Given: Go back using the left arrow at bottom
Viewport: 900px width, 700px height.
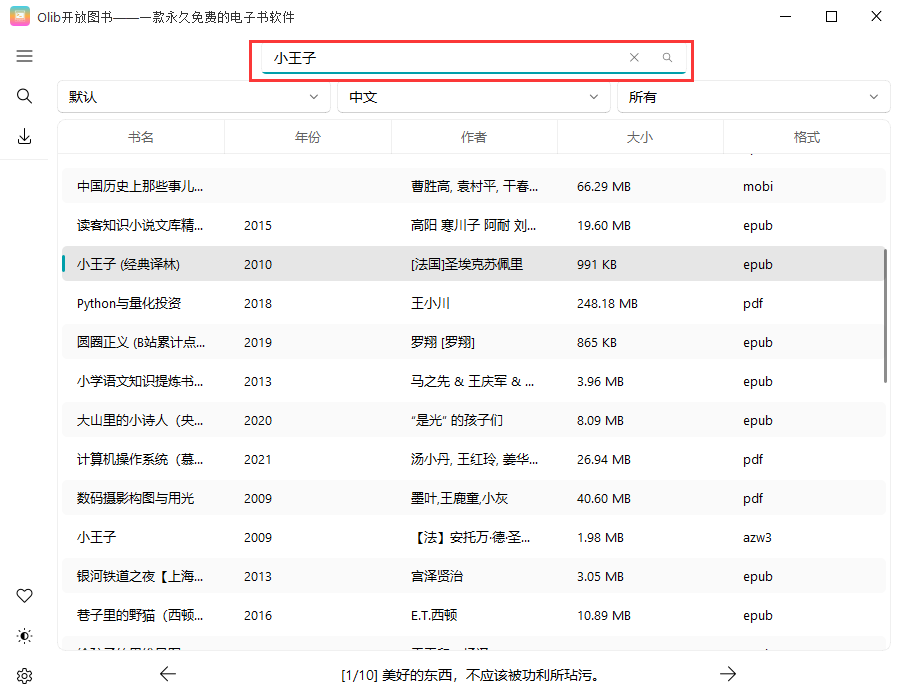Looking at the screenshot, I should [168, 673].
